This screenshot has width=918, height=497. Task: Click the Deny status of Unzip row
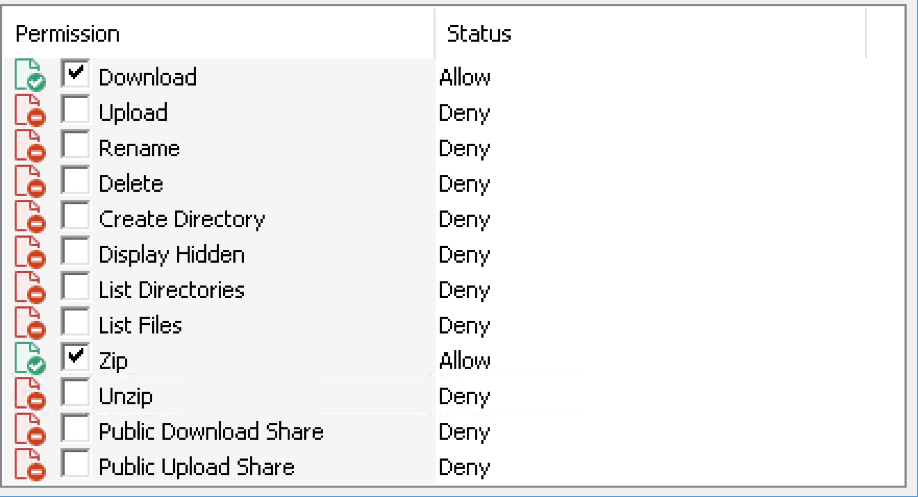click(464, 397)
